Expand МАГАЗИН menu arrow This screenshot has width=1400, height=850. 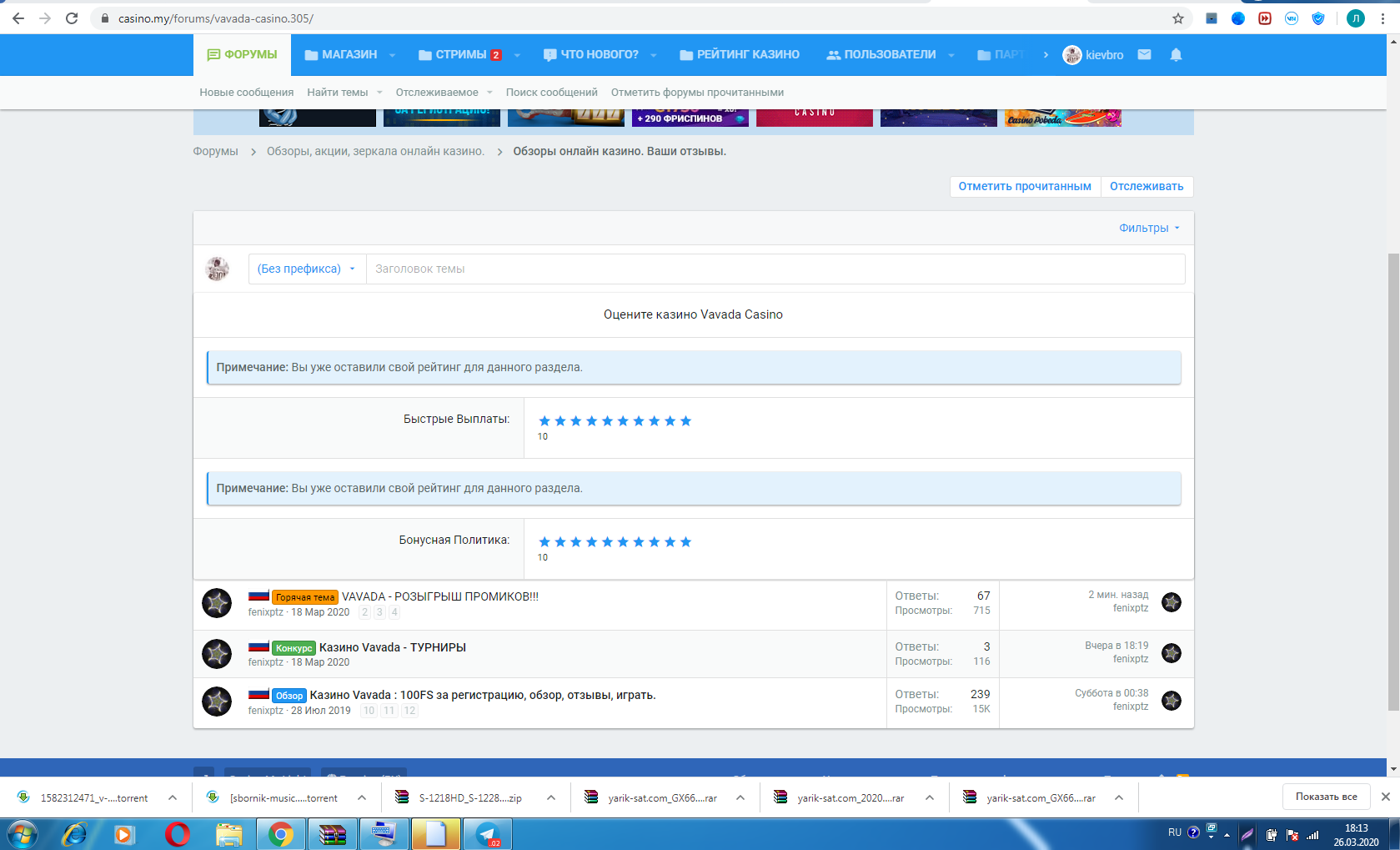click(x=393, y=55)
